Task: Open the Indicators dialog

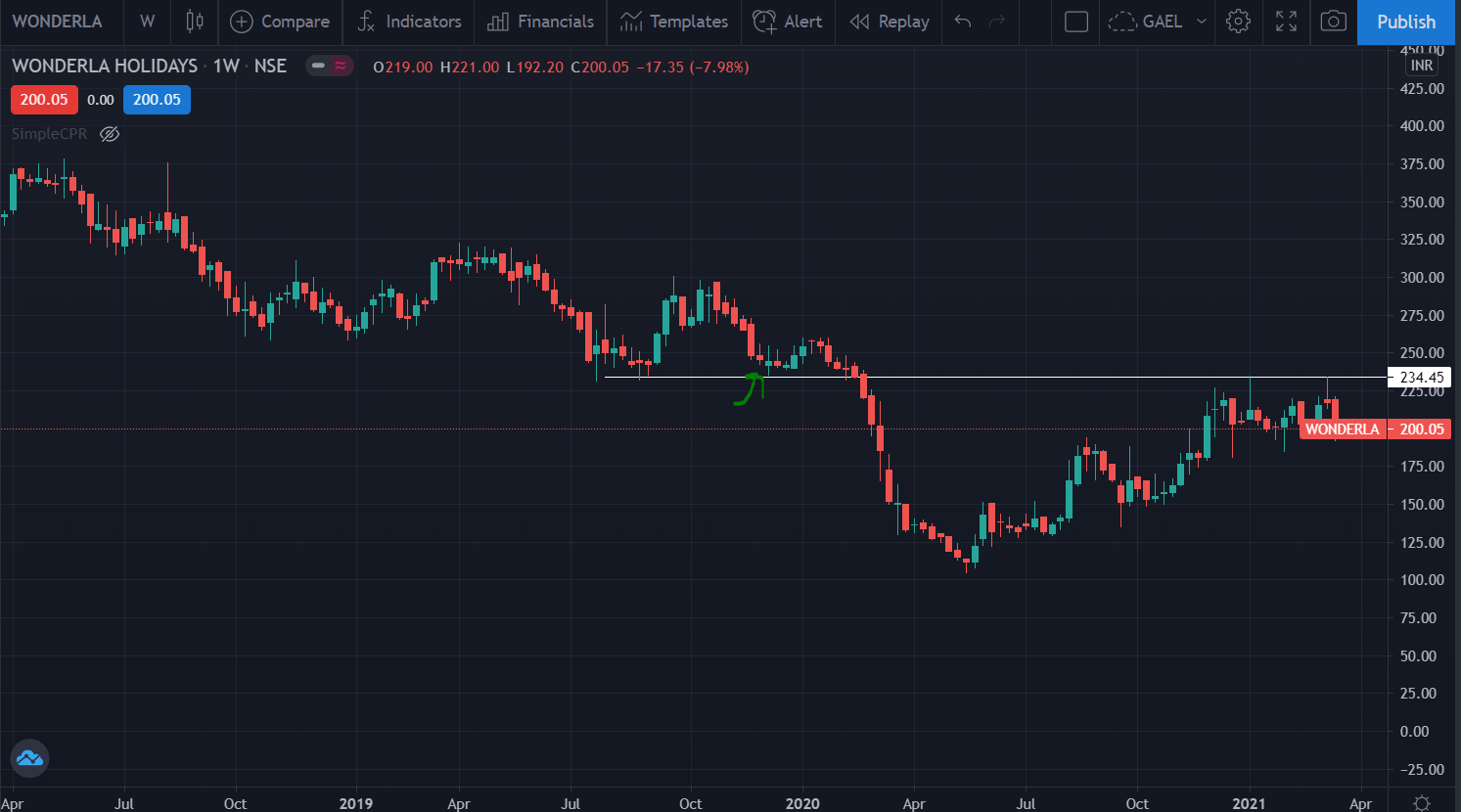Action: tap(409, 22)
